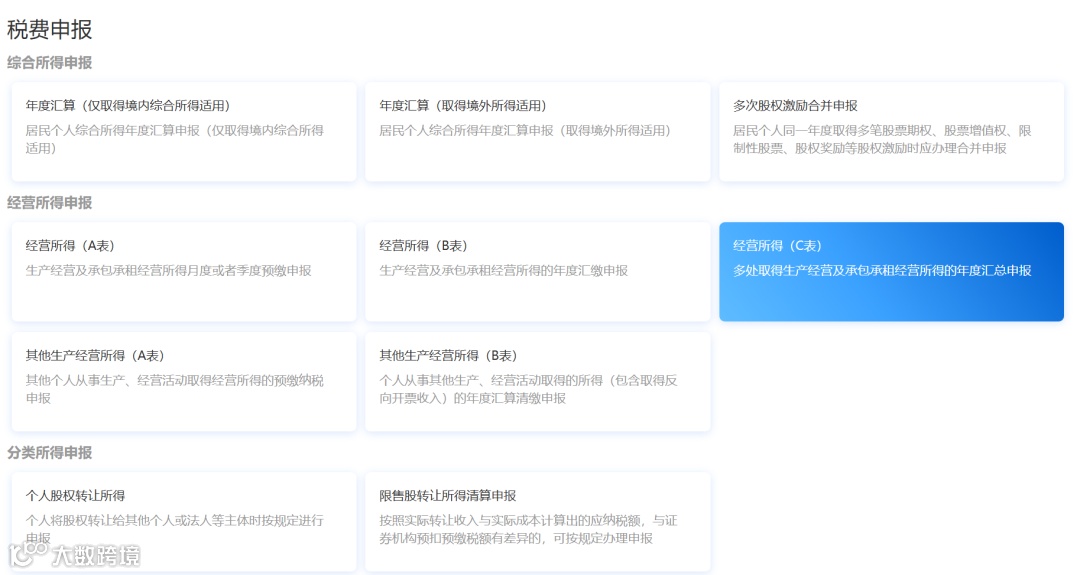Click 居民个人综合所得年度汇算申报（取得境外所得适用）description
The image size is (1080, 575).
[x=525, y=130]
